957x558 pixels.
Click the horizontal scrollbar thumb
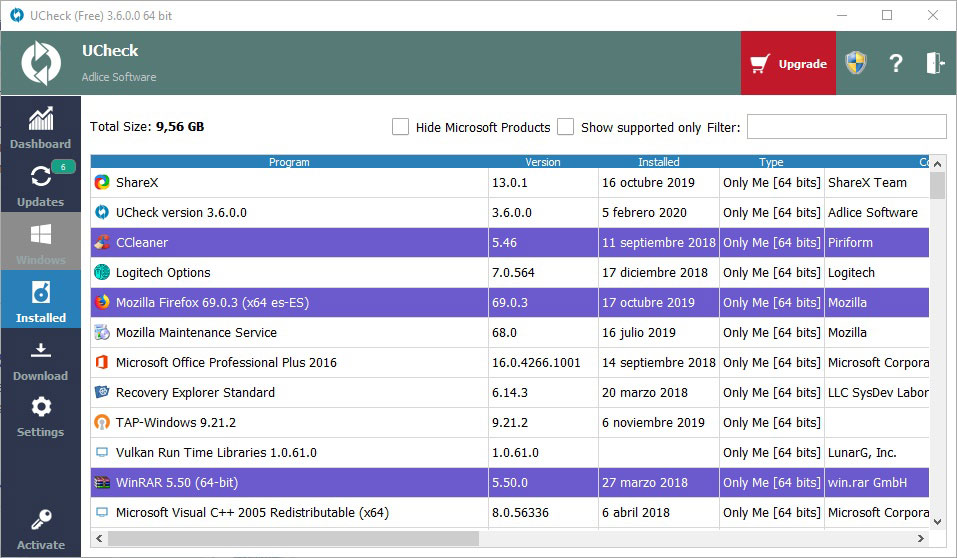point(294,538)
